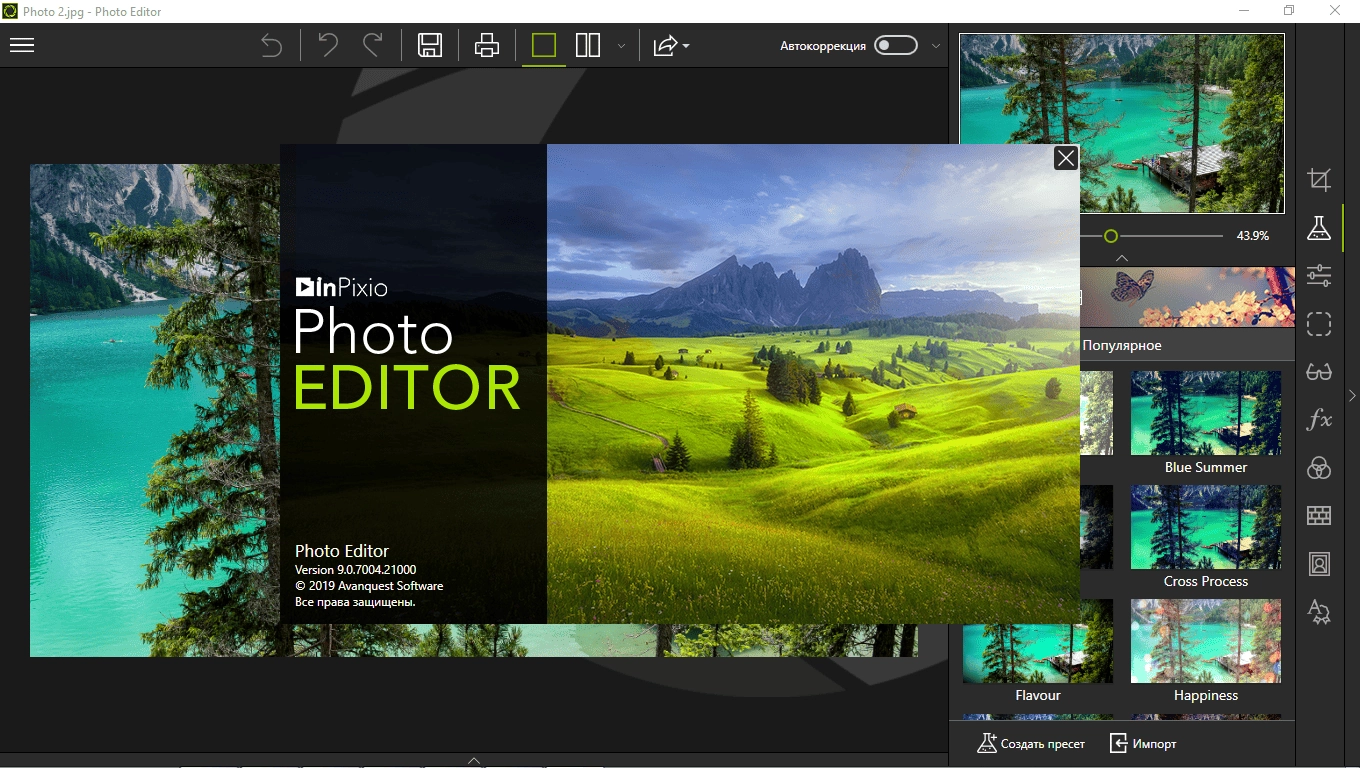The width and height of the screenshot is (1360, 768).
Task: Select the Популярное preset category
Action: pyautogui.click(x=1121, y=345)
